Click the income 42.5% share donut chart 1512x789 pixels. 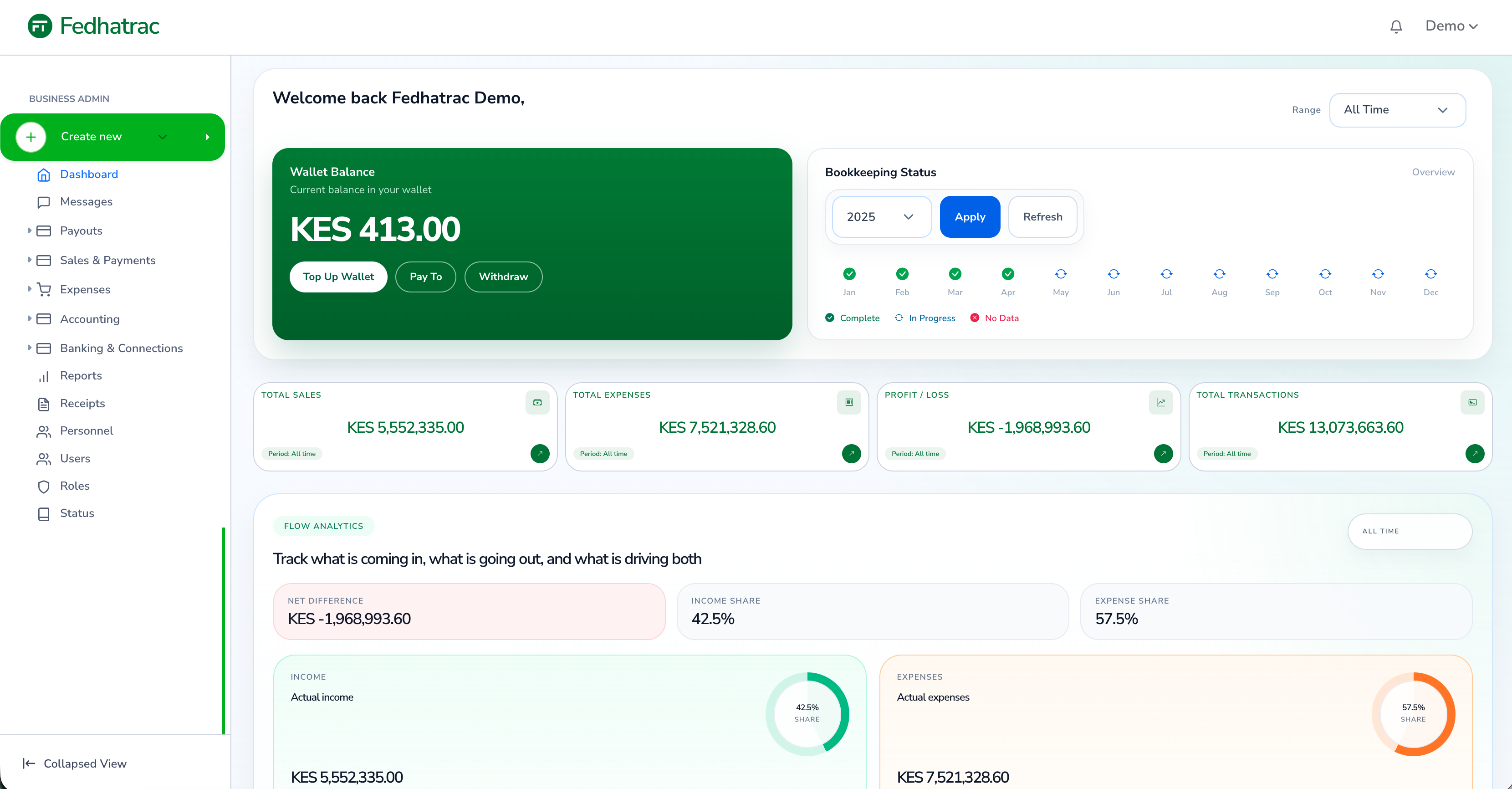pyautogui.click(x=807, y=714)
